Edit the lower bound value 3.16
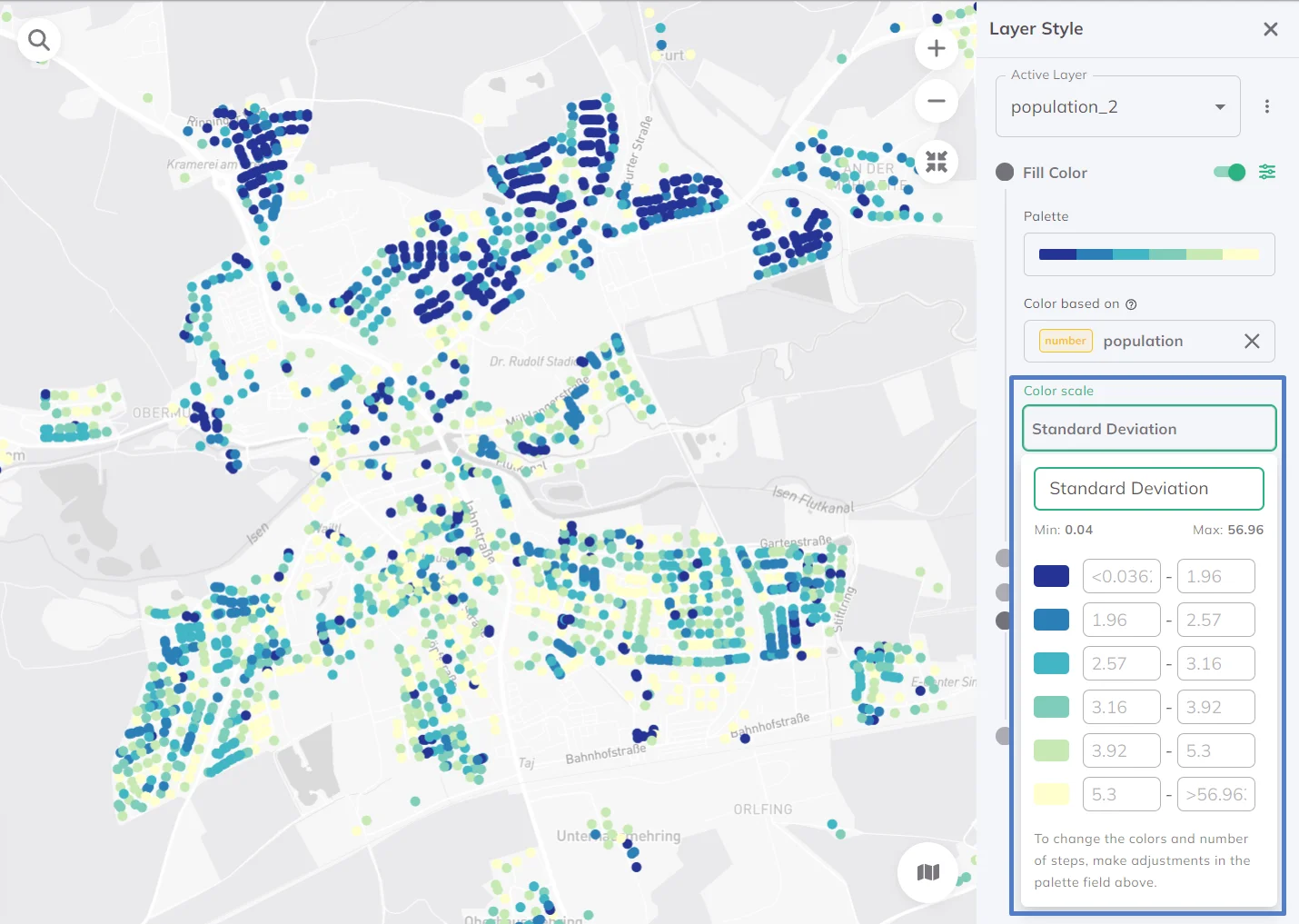 click(1122, 707)
